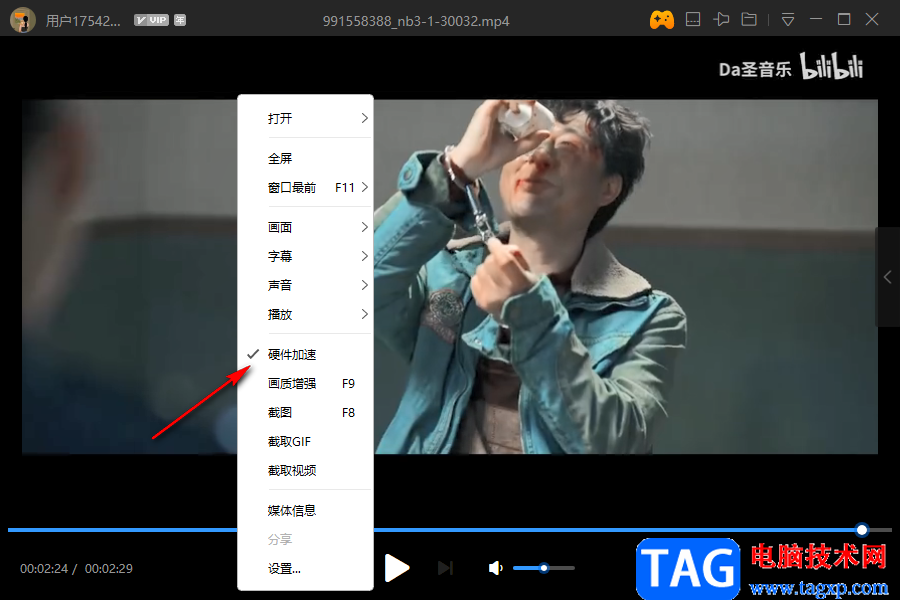
Task: Select 截取视频 menu item
Action: tap(305, 470)
